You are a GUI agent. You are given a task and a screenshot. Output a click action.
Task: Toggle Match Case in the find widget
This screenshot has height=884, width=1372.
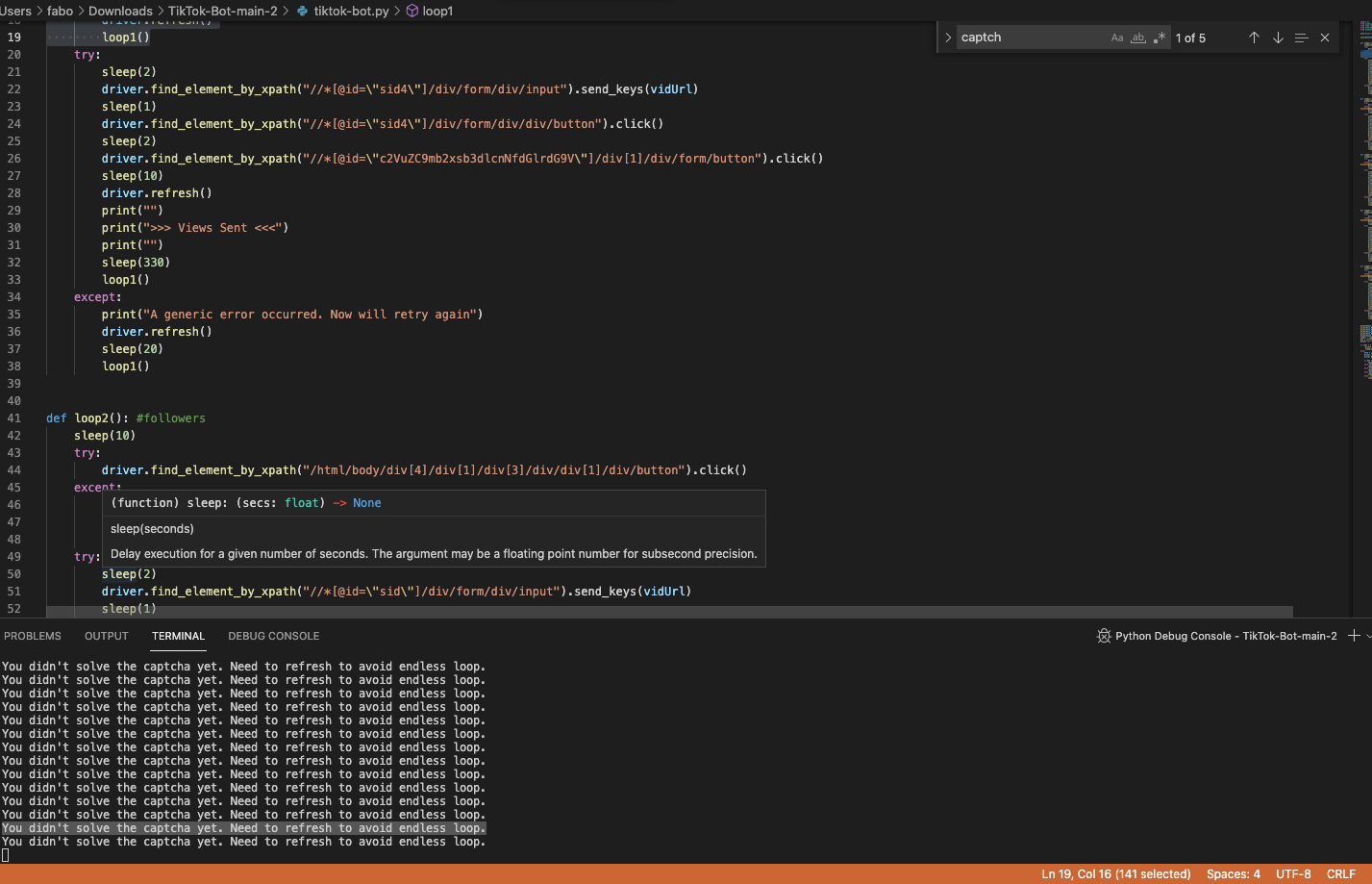coord(1116,38)
